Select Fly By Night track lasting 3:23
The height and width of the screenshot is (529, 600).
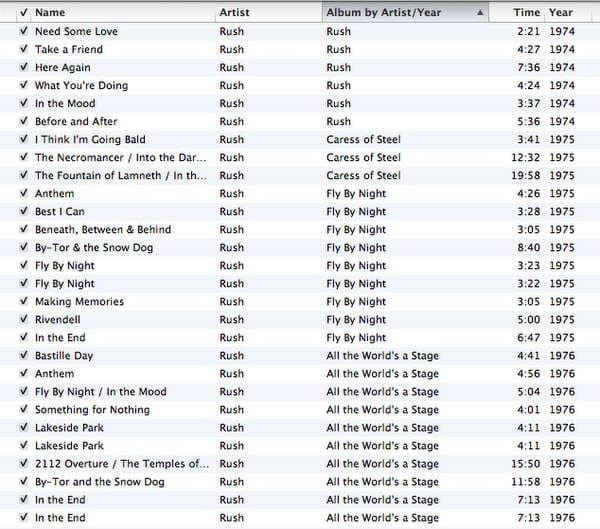point(65,266)
